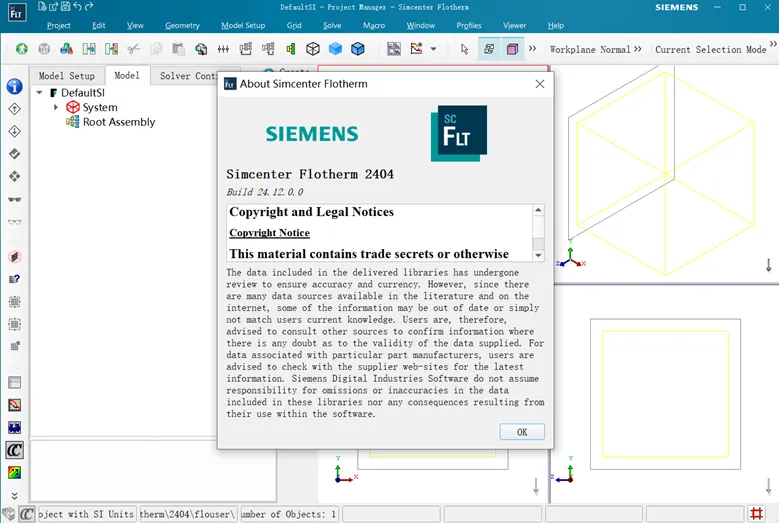Click OK in the About dialog
Screen dimensions: 779x523
click(522, 432)
